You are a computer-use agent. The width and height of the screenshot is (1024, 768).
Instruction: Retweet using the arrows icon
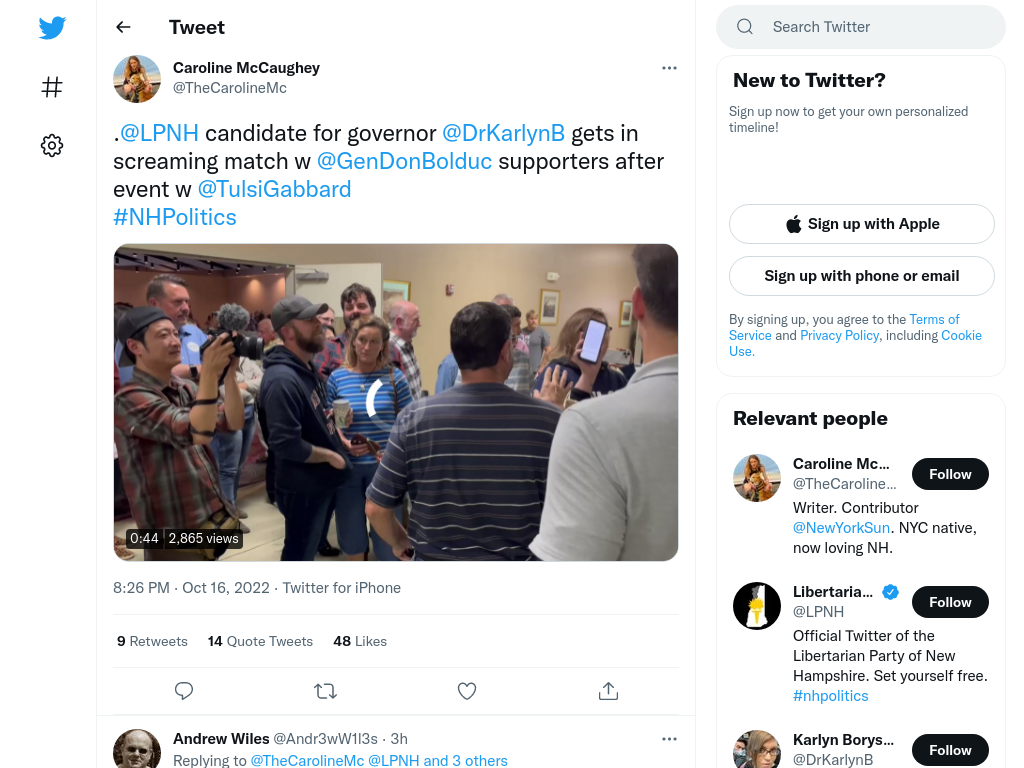325,691
